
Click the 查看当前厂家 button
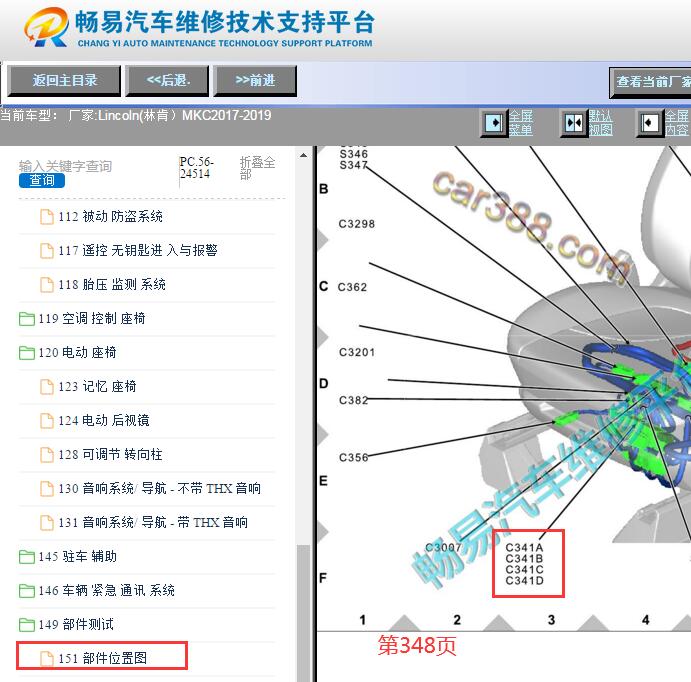point(650,82)
